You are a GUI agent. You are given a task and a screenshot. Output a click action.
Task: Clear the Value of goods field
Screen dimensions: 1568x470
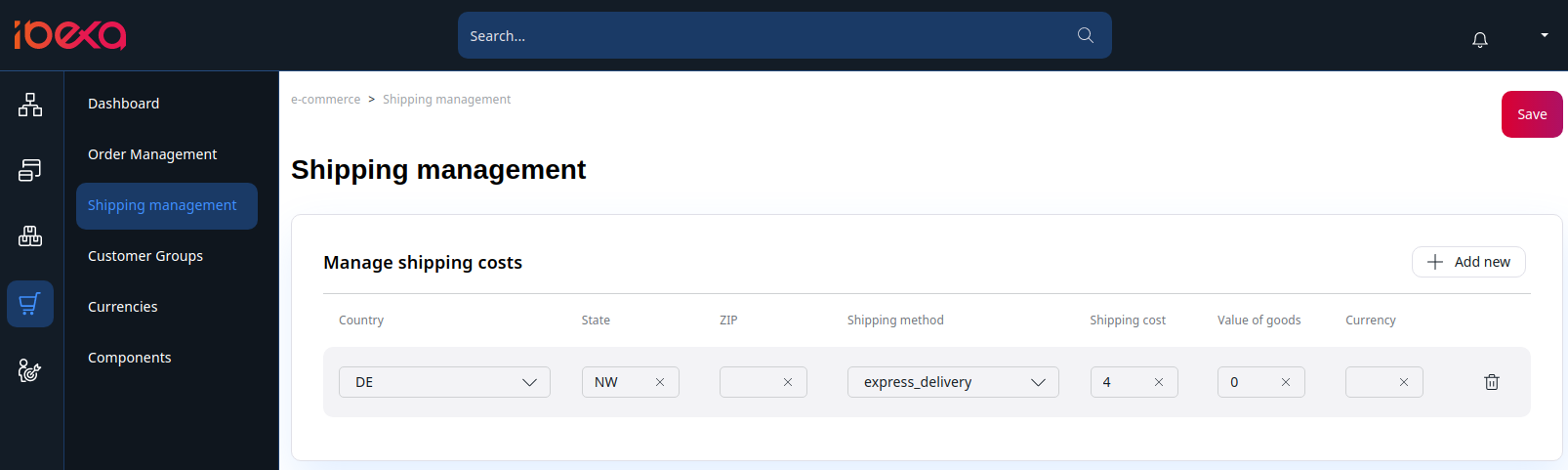click(1286, 382)
